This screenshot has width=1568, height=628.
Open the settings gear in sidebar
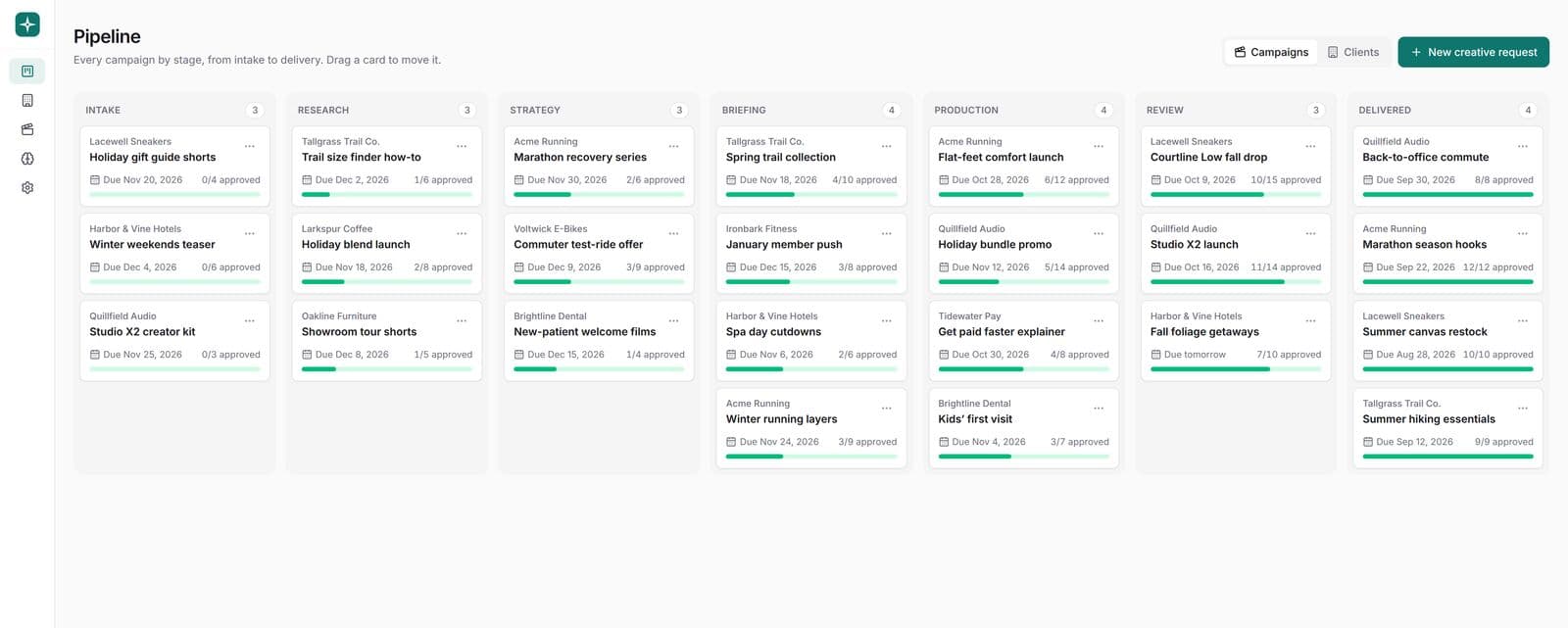[27, 188]
